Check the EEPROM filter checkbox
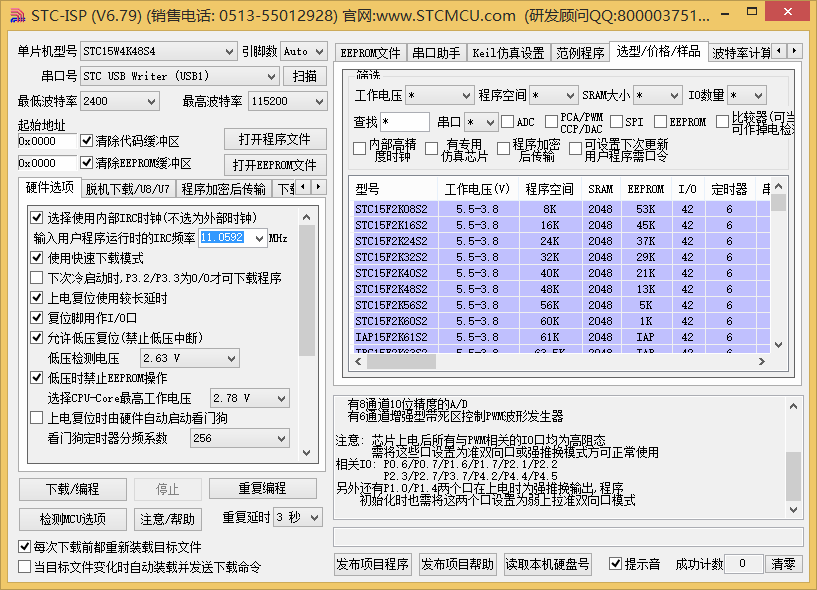The width and height of the screenshot is (817, 590). pyautogui.click(x=660, y=121)
